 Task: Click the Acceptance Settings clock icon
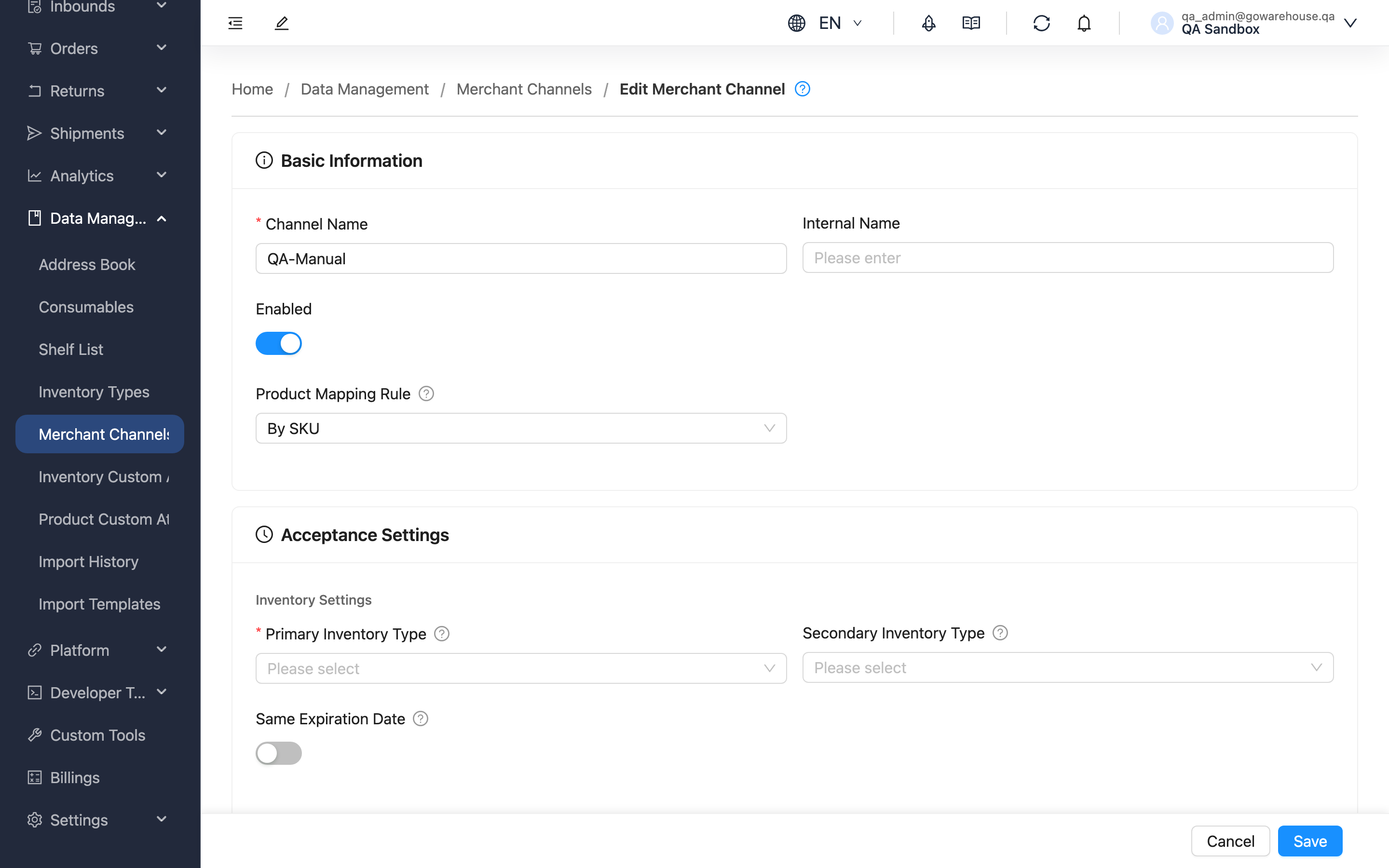[264, 534]
